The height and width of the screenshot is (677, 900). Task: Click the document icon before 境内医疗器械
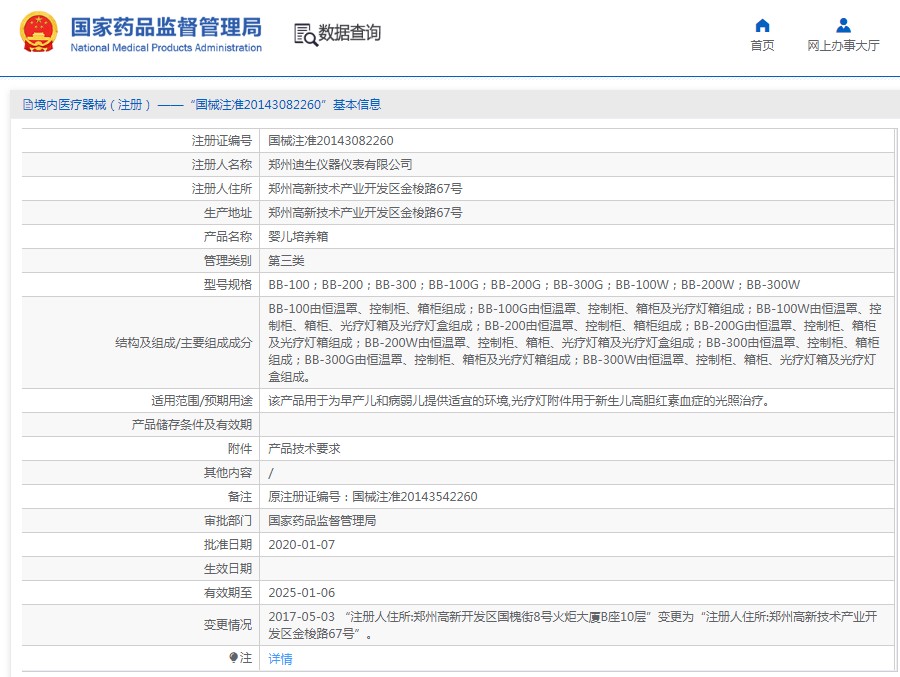click(x=28, y=105)
